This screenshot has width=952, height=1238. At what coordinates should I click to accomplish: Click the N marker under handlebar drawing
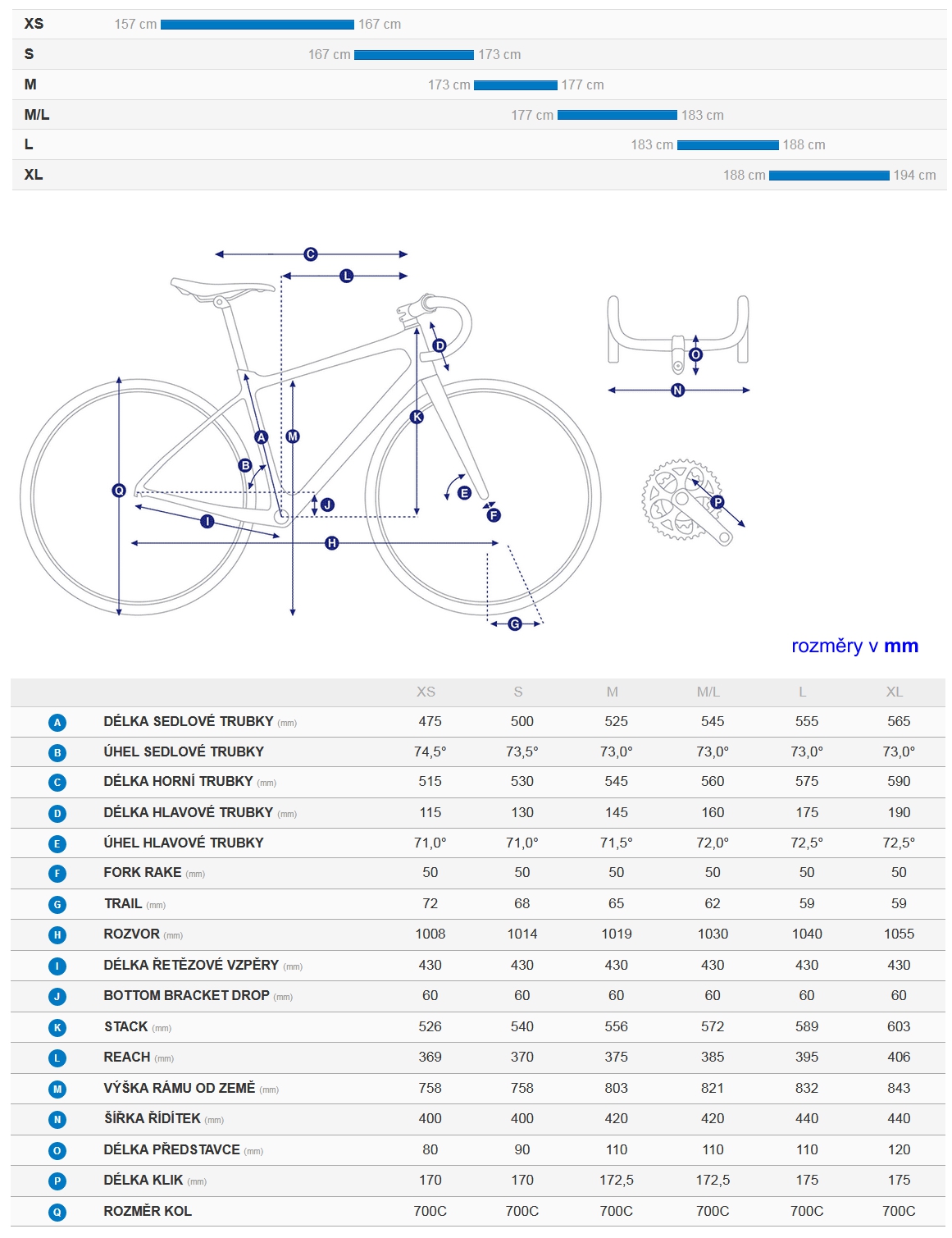(x=678, y=391)
